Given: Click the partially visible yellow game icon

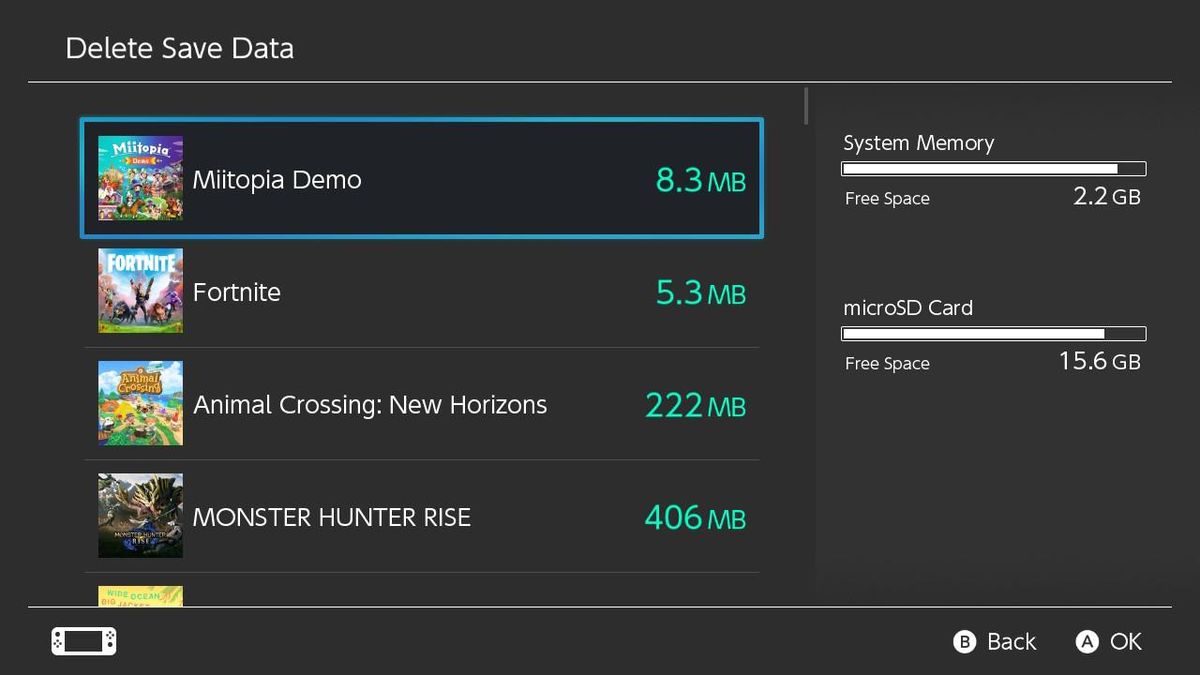Looking at the screenshot, I should tap(140, 596).
